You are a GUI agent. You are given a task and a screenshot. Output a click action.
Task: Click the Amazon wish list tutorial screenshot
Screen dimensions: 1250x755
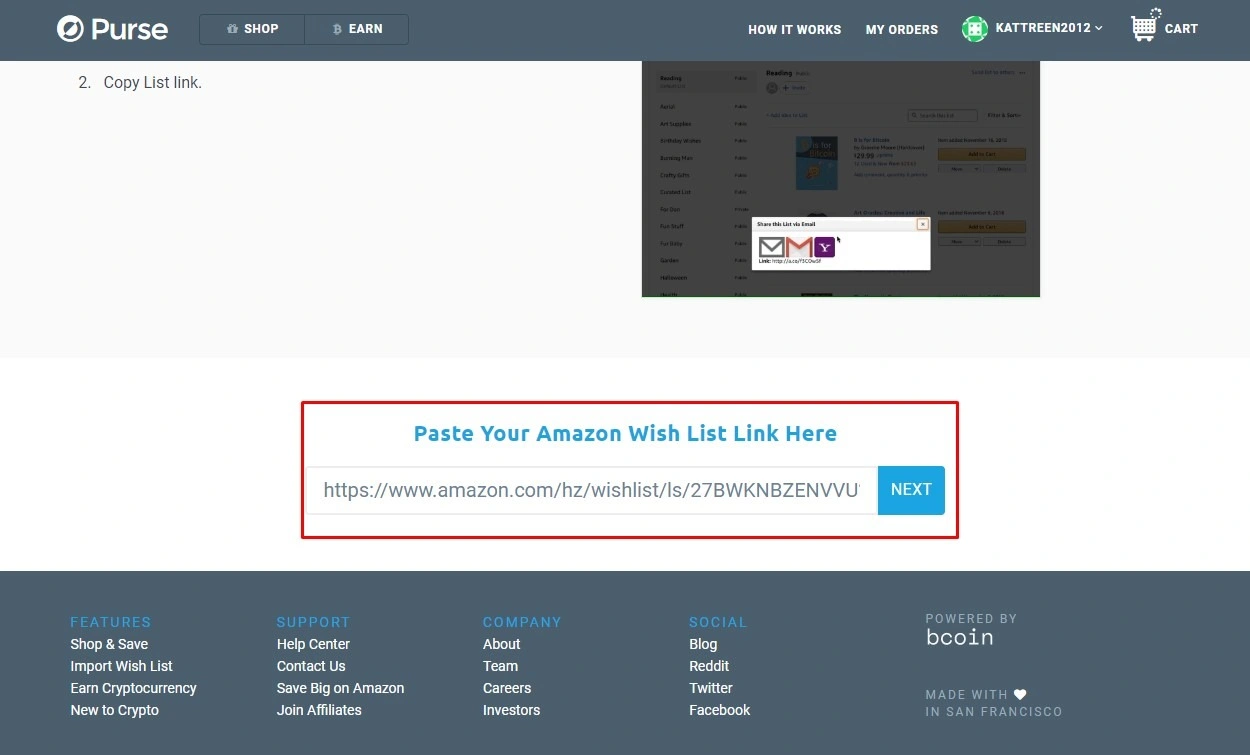pos(841,179)
